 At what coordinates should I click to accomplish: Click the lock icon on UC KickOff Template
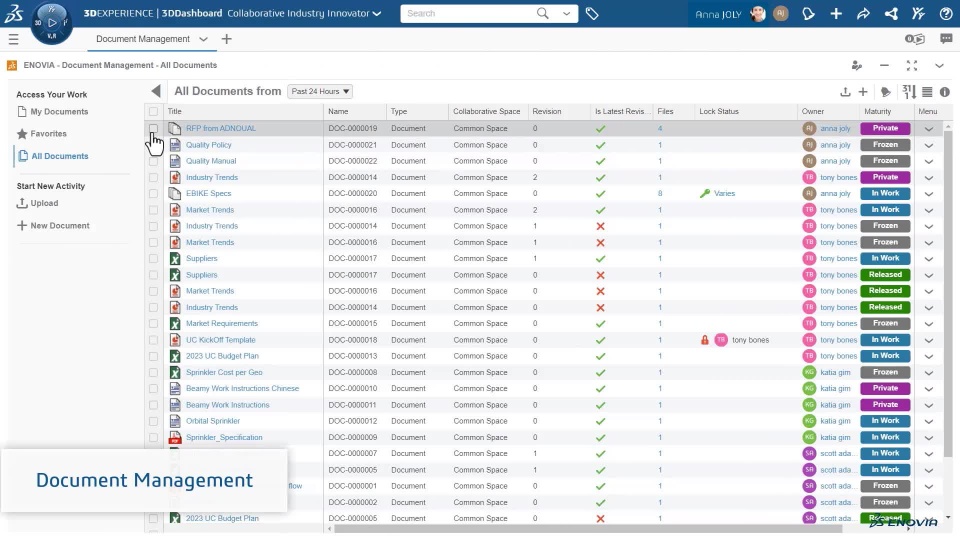click(x=705, y=340)
